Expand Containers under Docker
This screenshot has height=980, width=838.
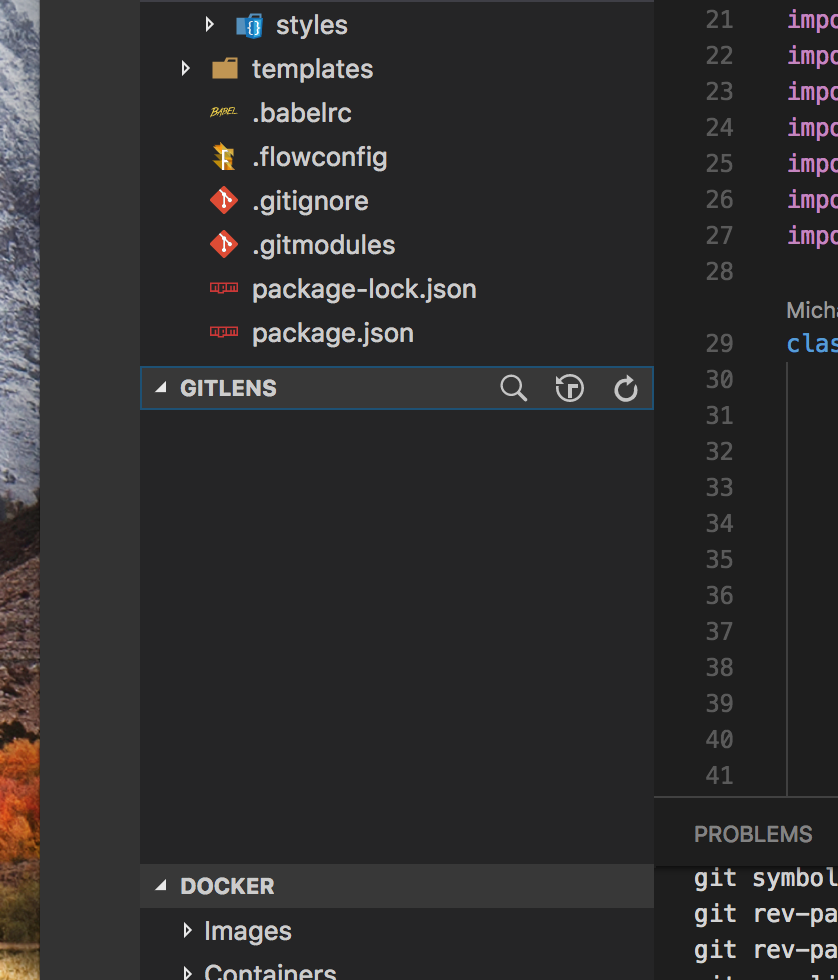tap(185, 970)
